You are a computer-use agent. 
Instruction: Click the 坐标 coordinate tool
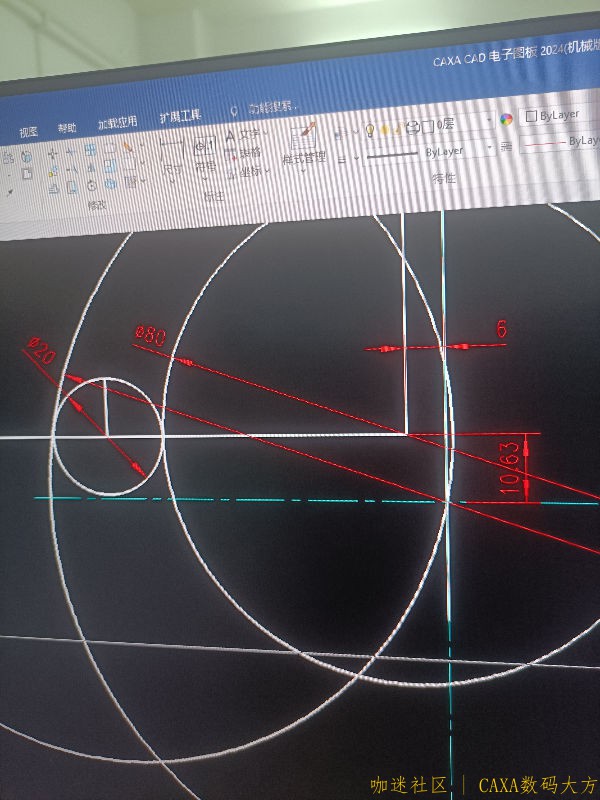[x=245, y=173]
